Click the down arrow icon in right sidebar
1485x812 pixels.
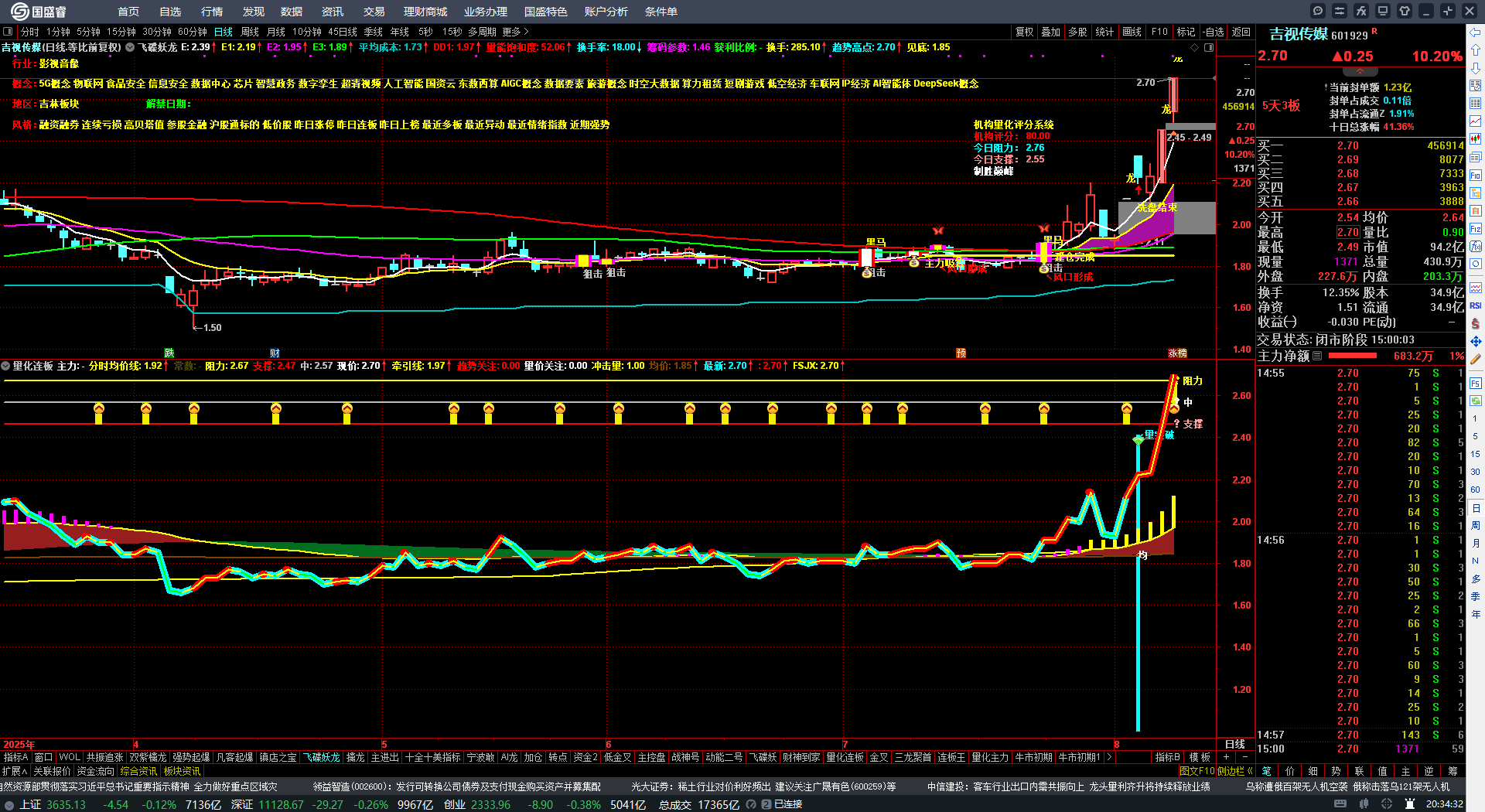coord(1476,68)
